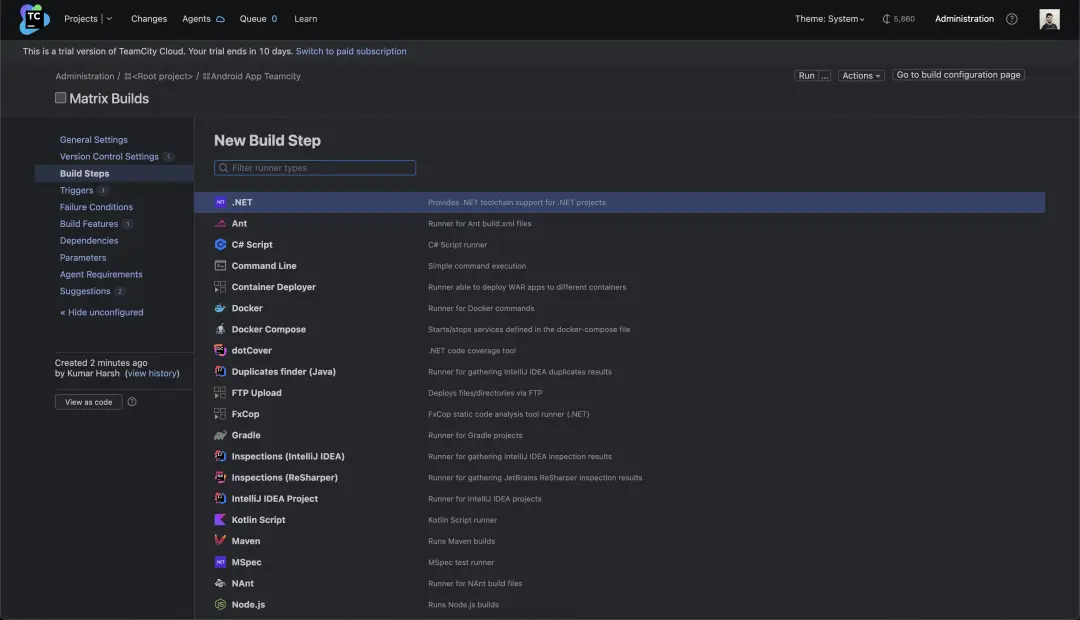Viewport: 1080px width, 620px height.
Task: Open Run options ellipsis button
Action: (824, 76)
